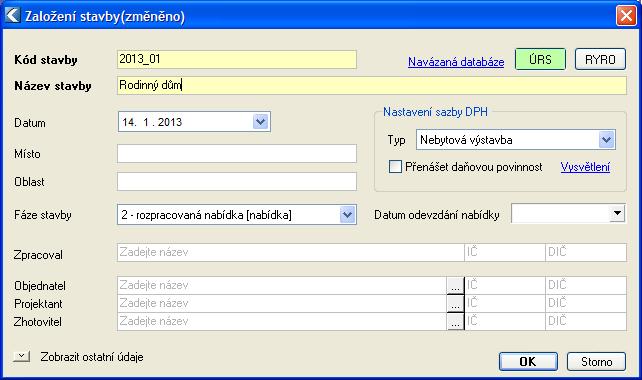Select the RYRO database button
The width and height of the screenshot is (642, 380).
600,59
